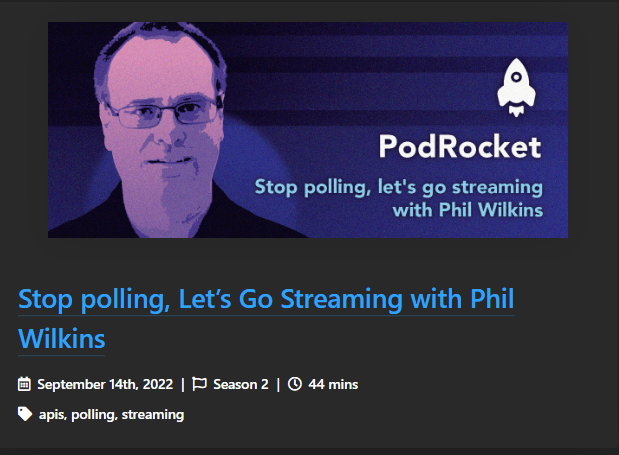The image size is (619, 455).
Task: Select the 'polling' tag
Action: (x=93, y=415)
